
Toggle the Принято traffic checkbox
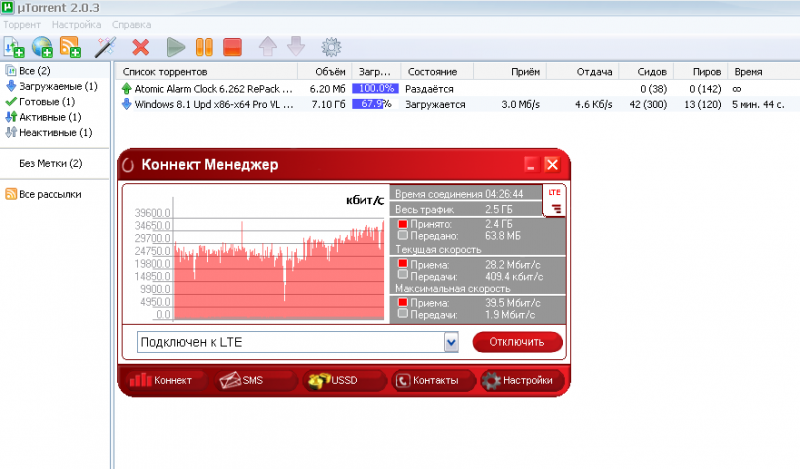(403, 224)
